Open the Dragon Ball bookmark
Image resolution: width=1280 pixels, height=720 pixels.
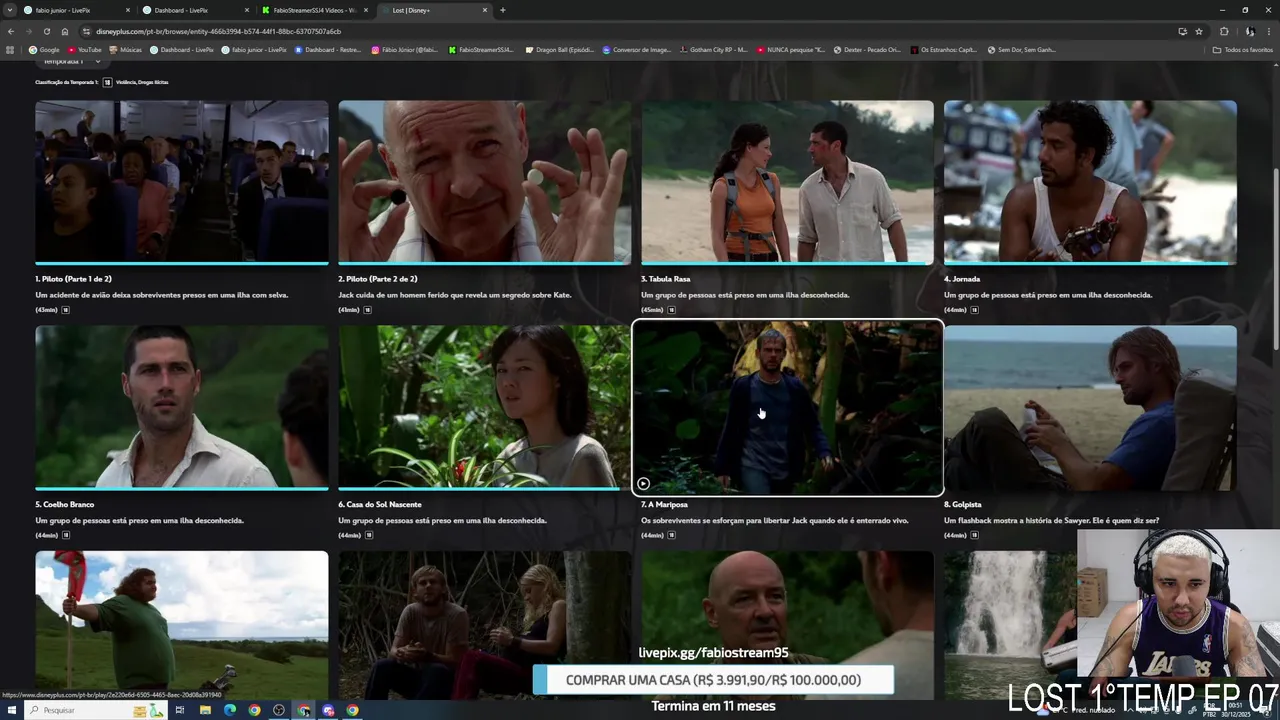[x=559, y=50]
